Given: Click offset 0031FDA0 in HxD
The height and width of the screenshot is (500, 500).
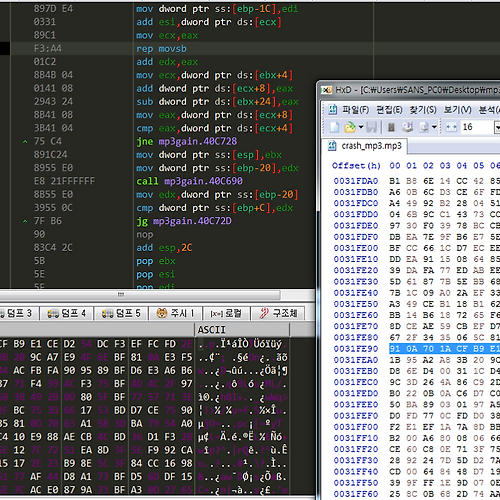Looking at the screenshot, I should 356,181.
